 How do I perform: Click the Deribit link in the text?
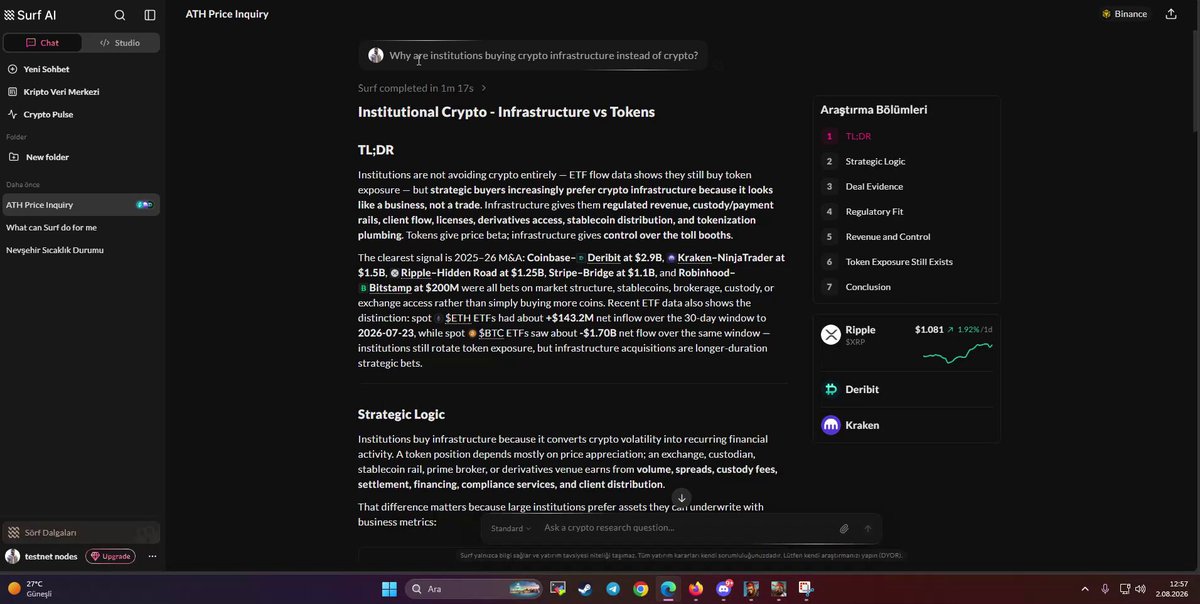604,258
